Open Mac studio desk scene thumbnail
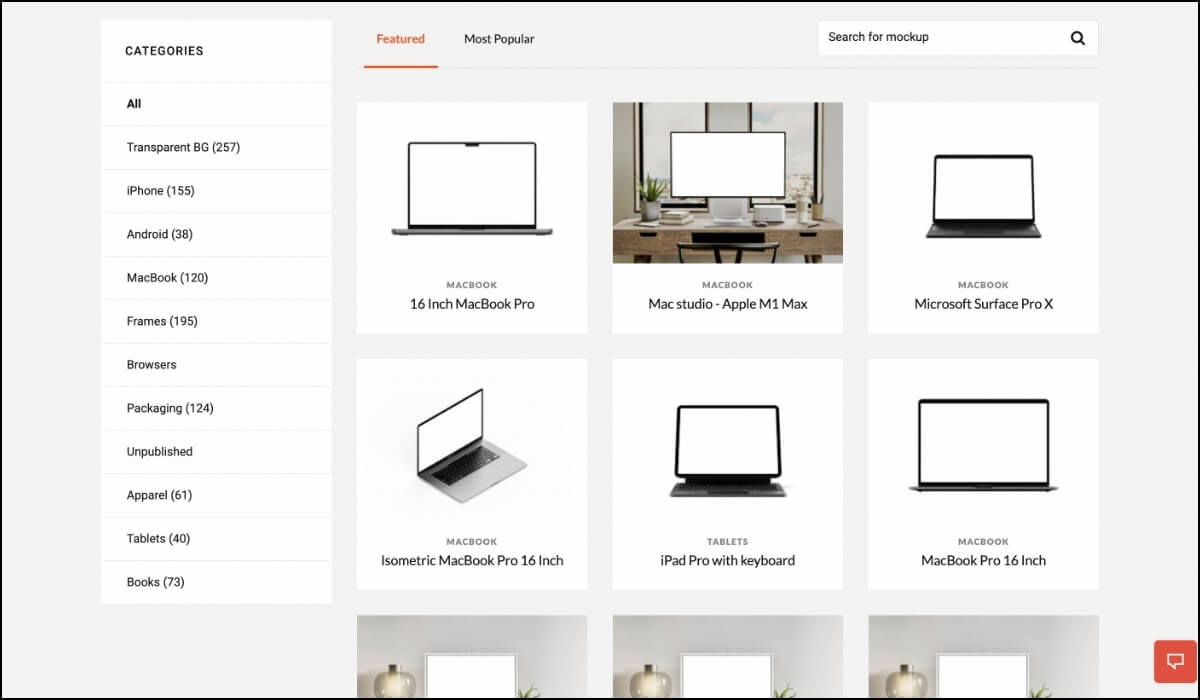 728,183
